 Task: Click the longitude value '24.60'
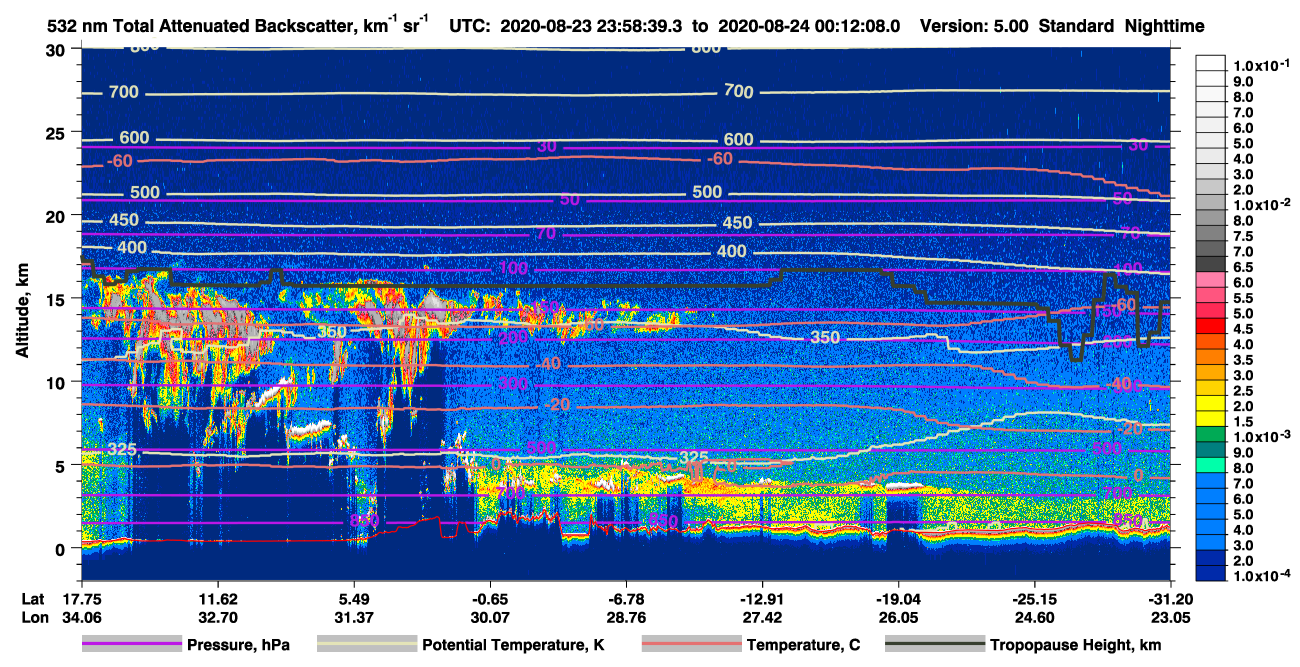1035,617
